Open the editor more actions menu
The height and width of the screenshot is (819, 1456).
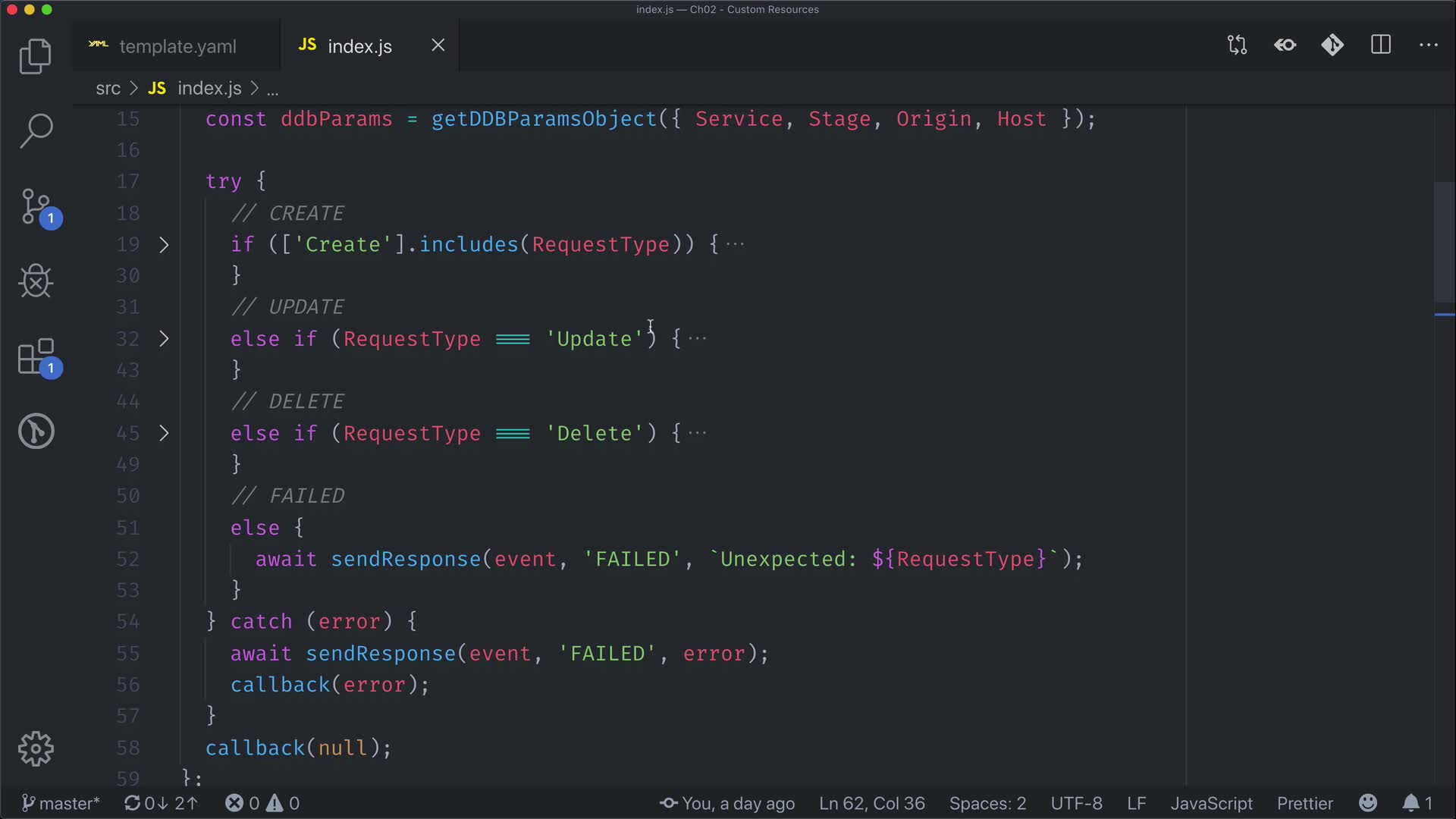(1428, 45)
